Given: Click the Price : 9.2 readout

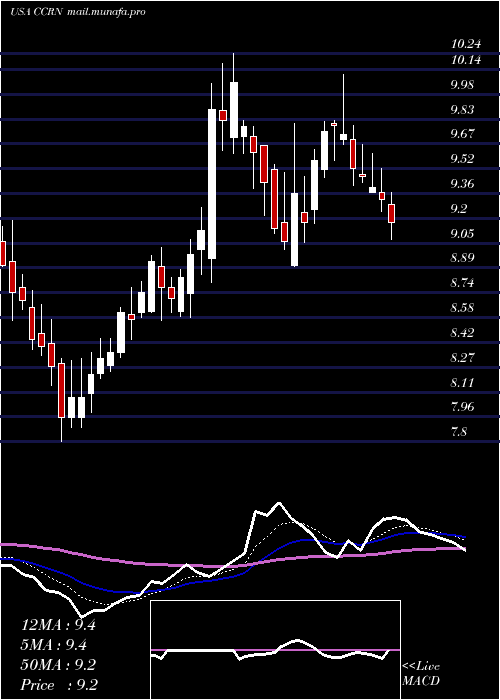Looking at the screenshot, I should [x=59, y=685].
